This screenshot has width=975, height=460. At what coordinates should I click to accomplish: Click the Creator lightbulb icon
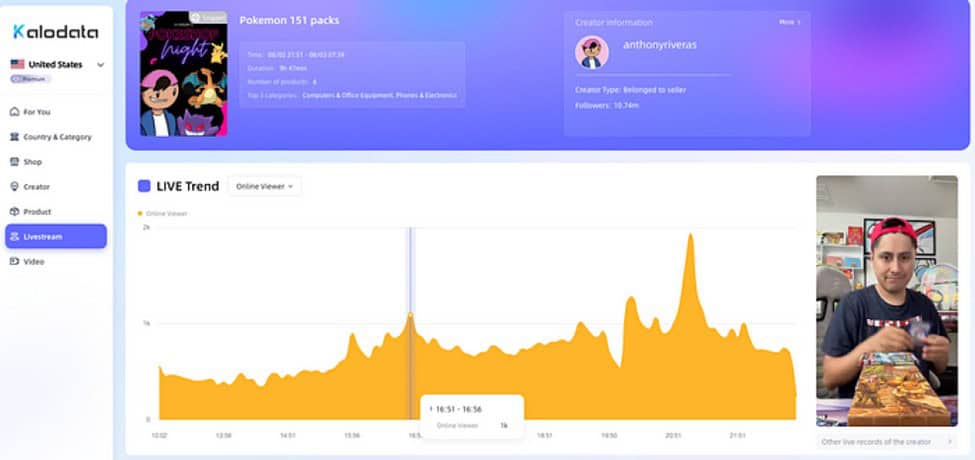point(14,186)
